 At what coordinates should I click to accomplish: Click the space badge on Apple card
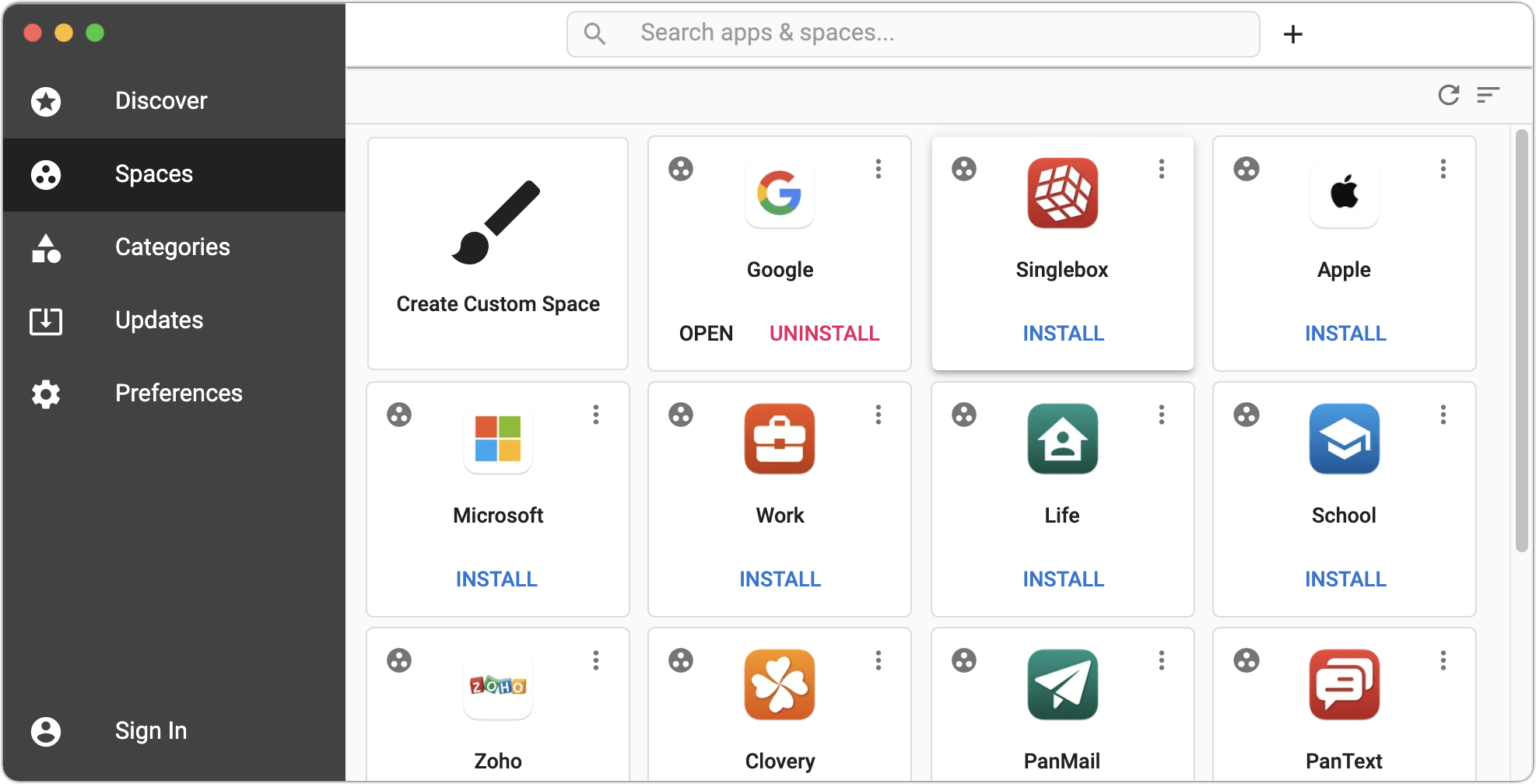tap(1247, 169)
